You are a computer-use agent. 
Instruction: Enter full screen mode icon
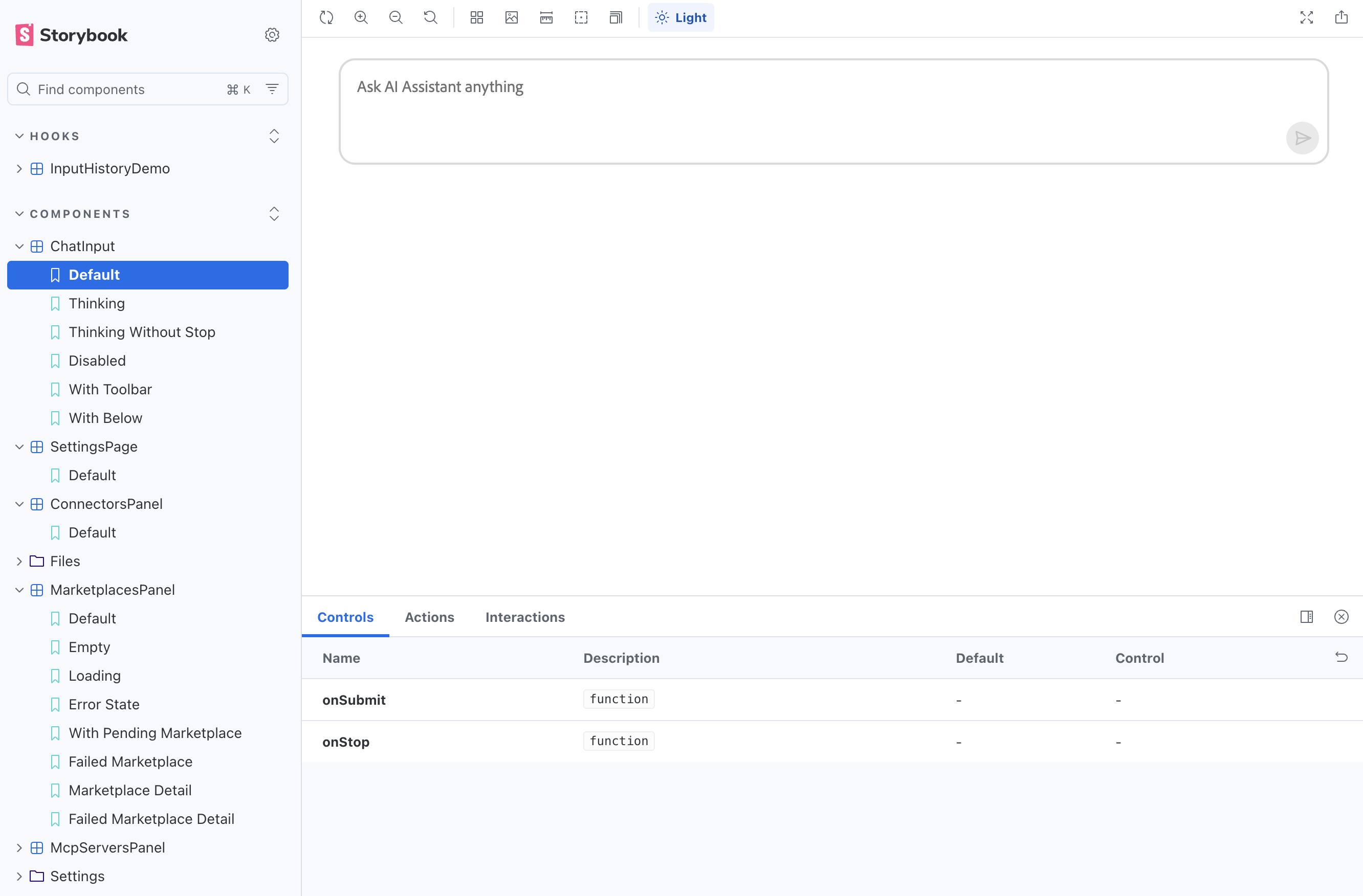(1307, 18)
